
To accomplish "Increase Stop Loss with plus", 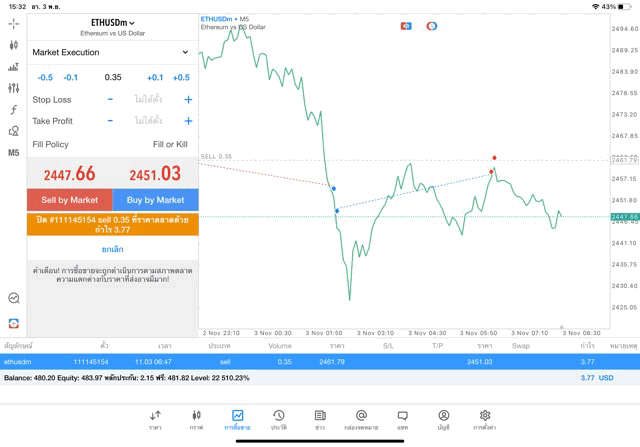I will (x=188, y=99).
